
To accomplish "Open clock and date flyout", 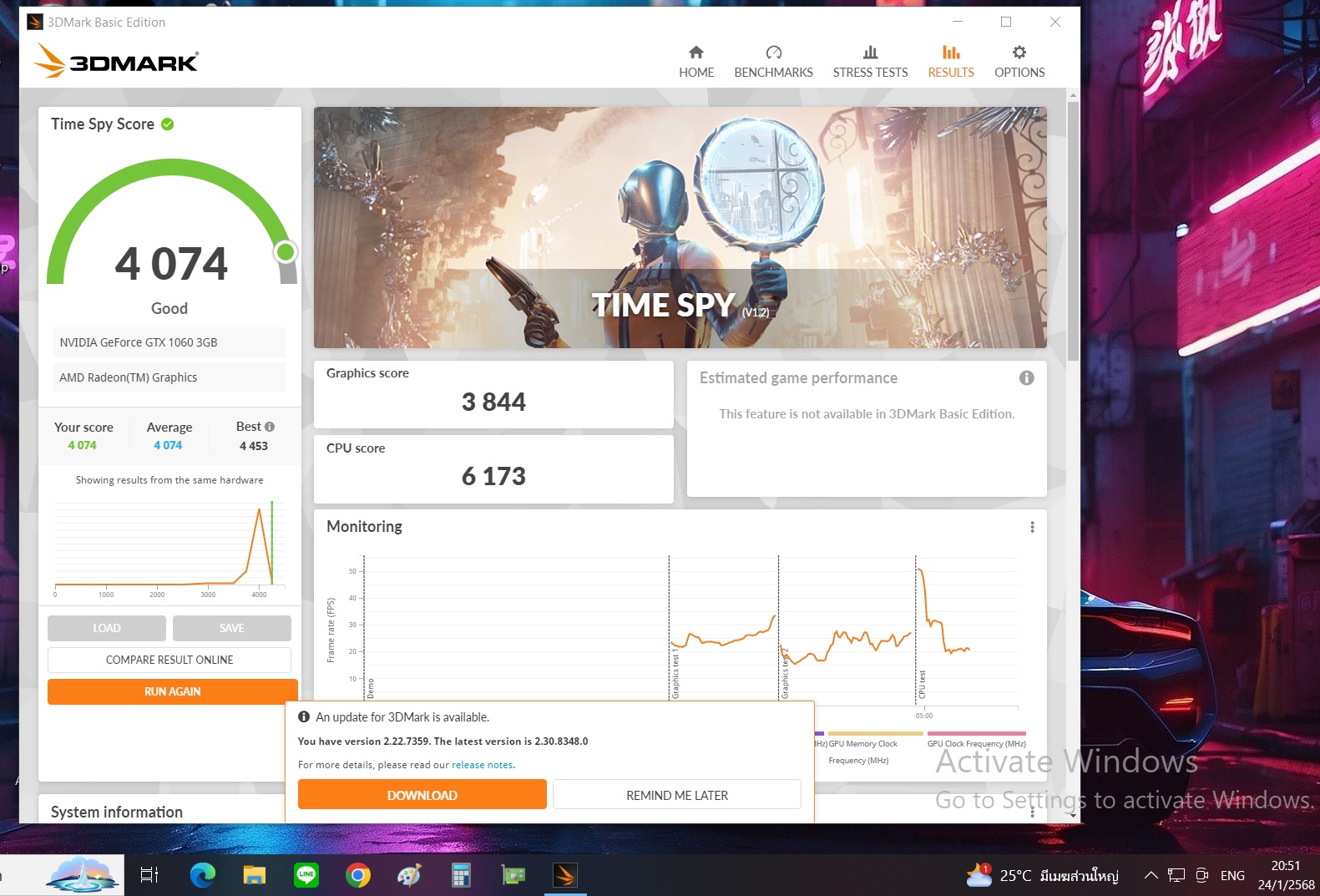I will click(x=1286, y=875).
